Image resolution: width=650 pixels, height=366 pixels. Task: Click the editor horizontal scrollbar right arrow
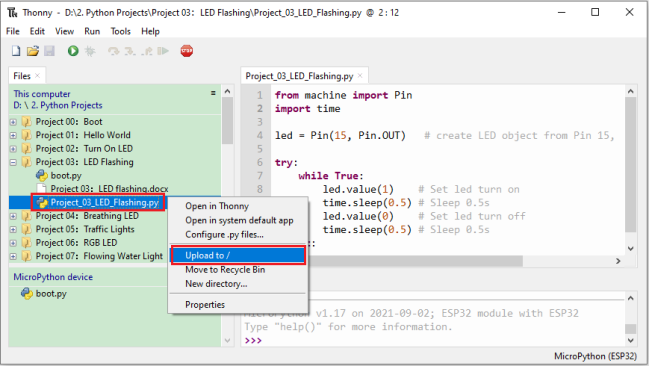coord(618,261)
